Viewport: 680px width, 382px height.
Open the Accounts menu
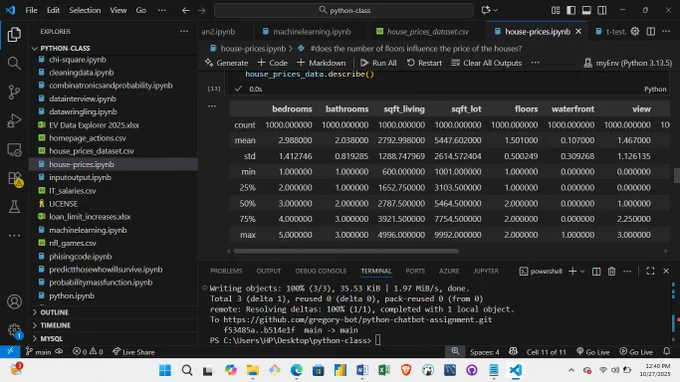(x=14, y=301)
